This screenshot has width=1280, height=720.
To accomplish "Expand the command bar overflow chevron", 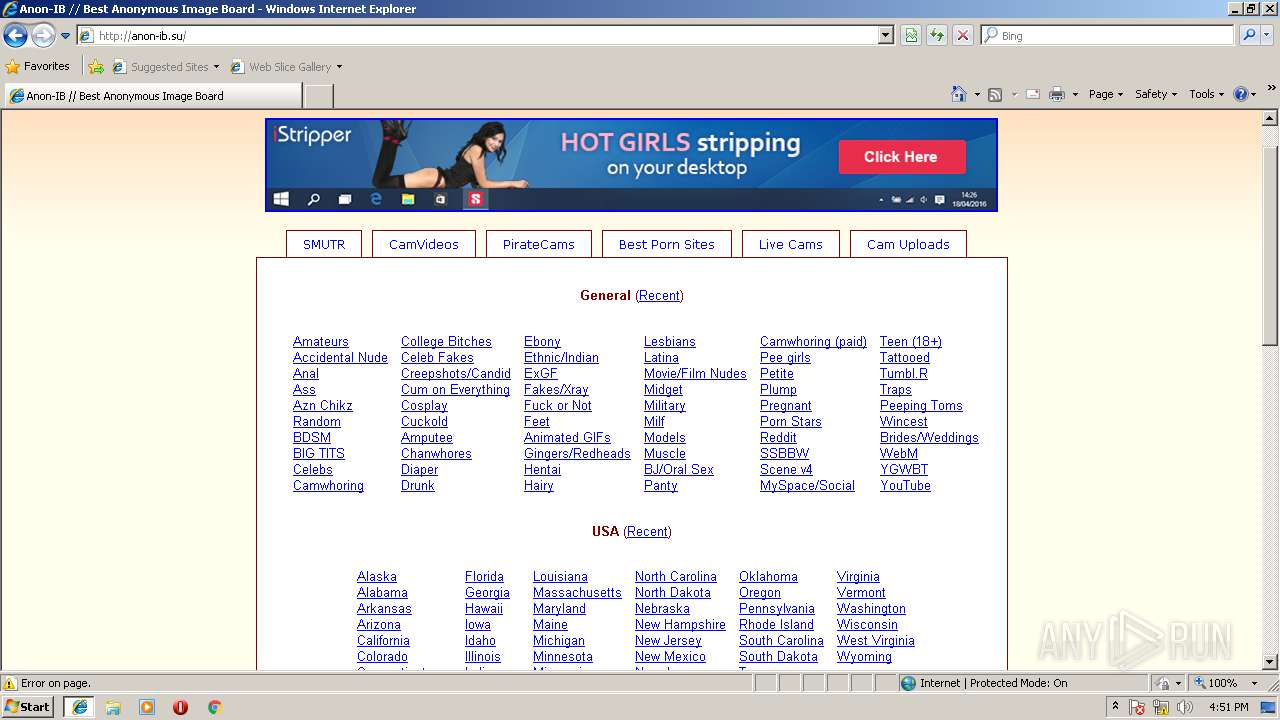I will tap(1271, 89).
